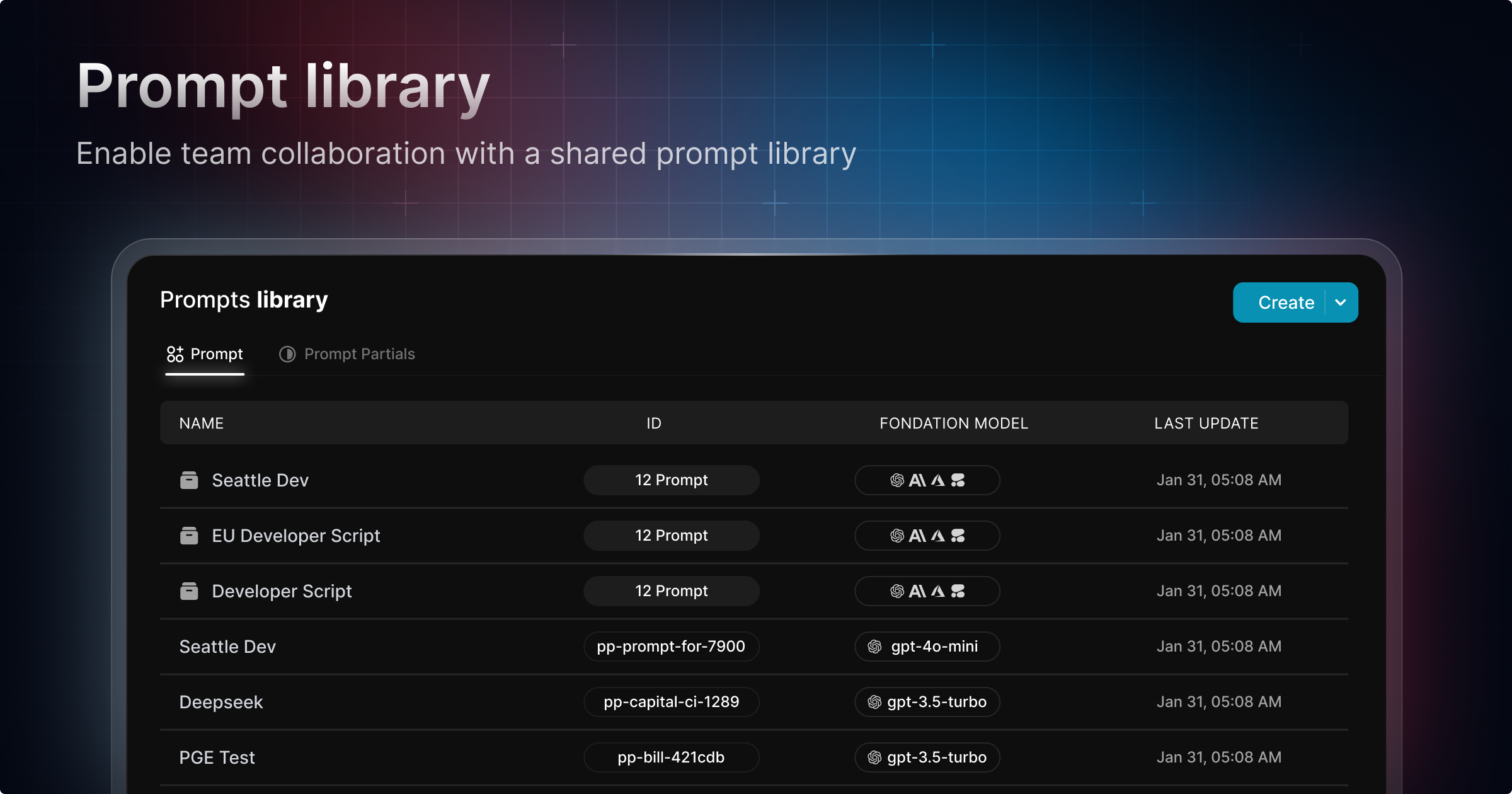Click the 12 Prompt badge for EU Developer Script
The height and width of the screenshot is (794, 1512).
pos(671,536)
